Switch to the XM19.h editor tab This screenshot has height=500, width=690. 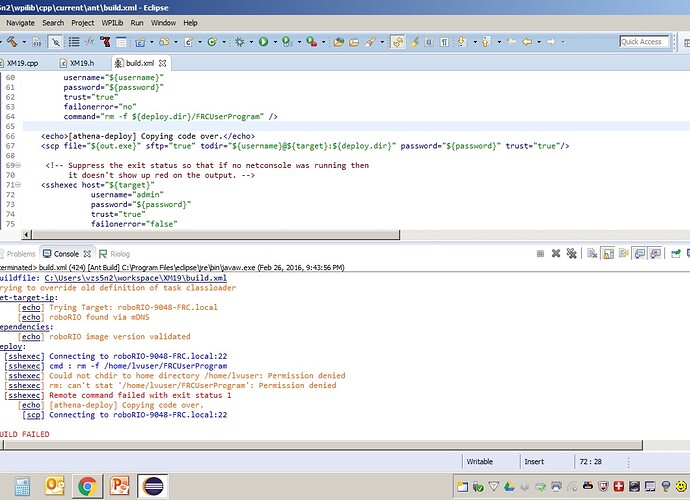click(77, 63)
